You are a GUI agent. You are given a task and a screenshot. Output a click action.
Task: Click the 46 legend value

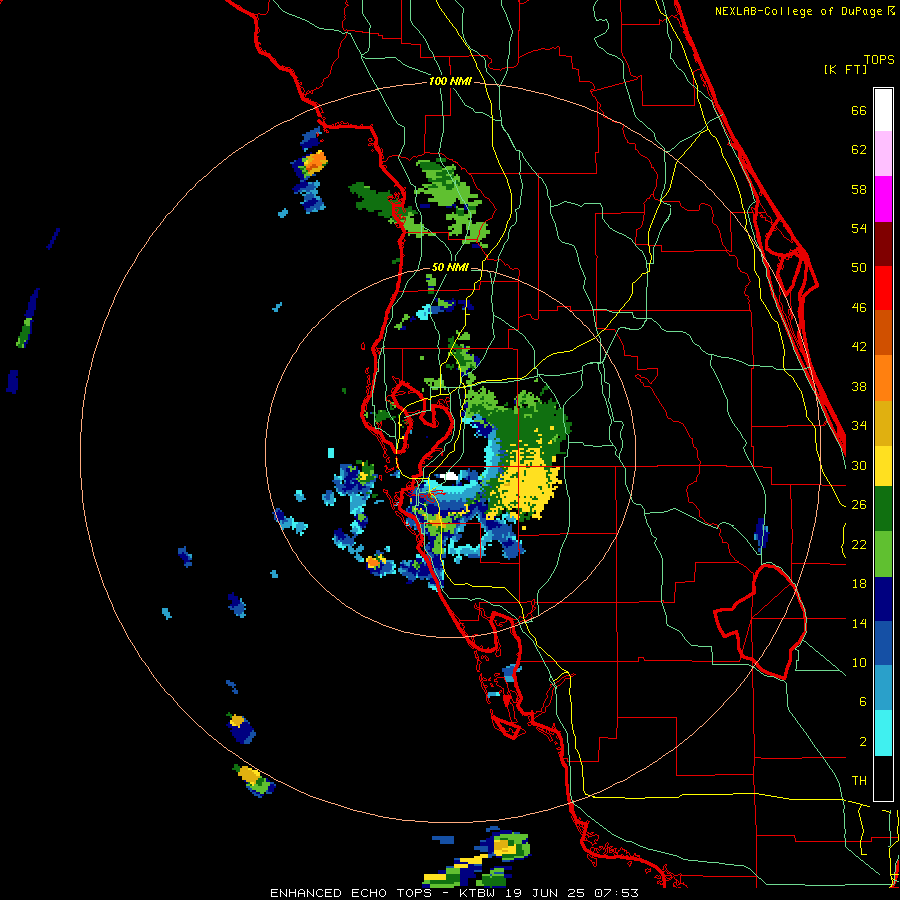coord(859,308)
